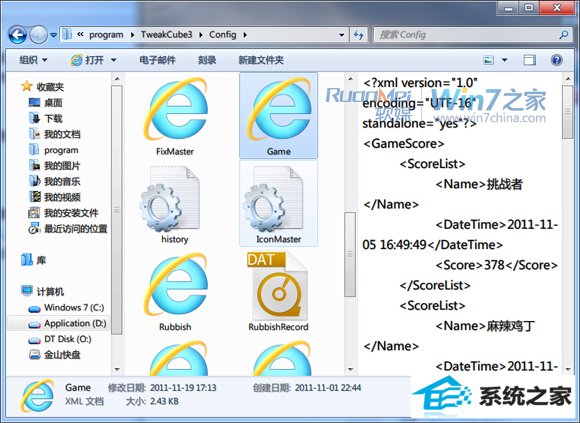Select 计算机 in the navigation pane
The width and height of the screenshot is (580, 423).
pos(43,291)
